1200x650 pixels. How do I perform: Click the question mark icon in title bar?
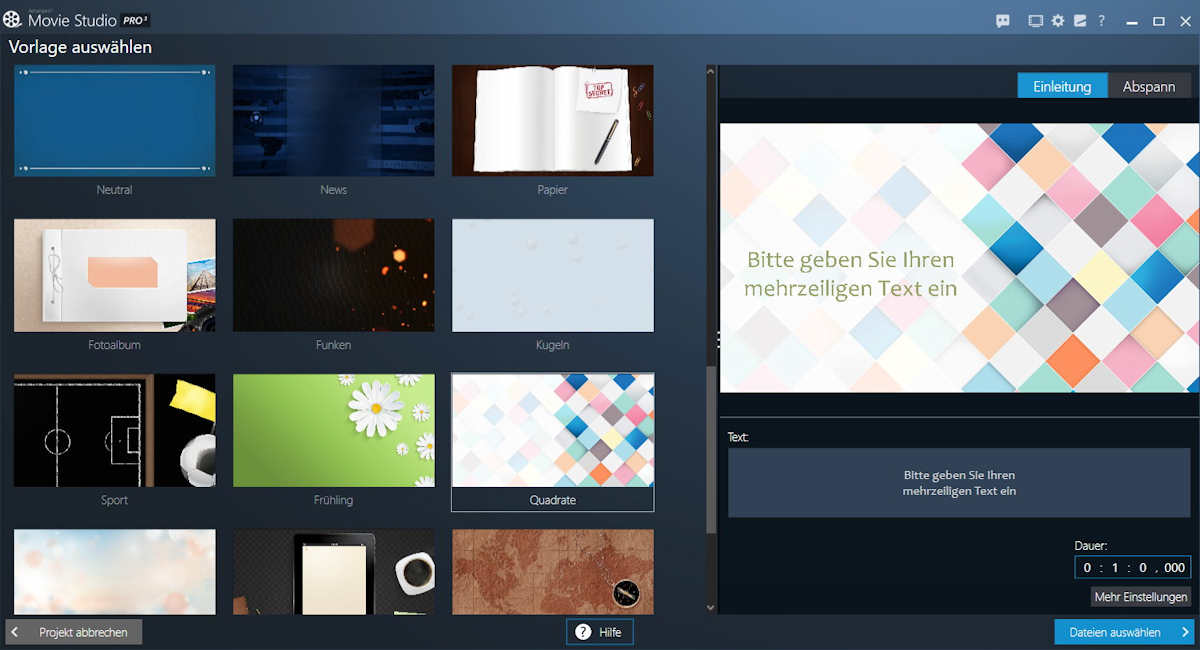[1102, 21]
